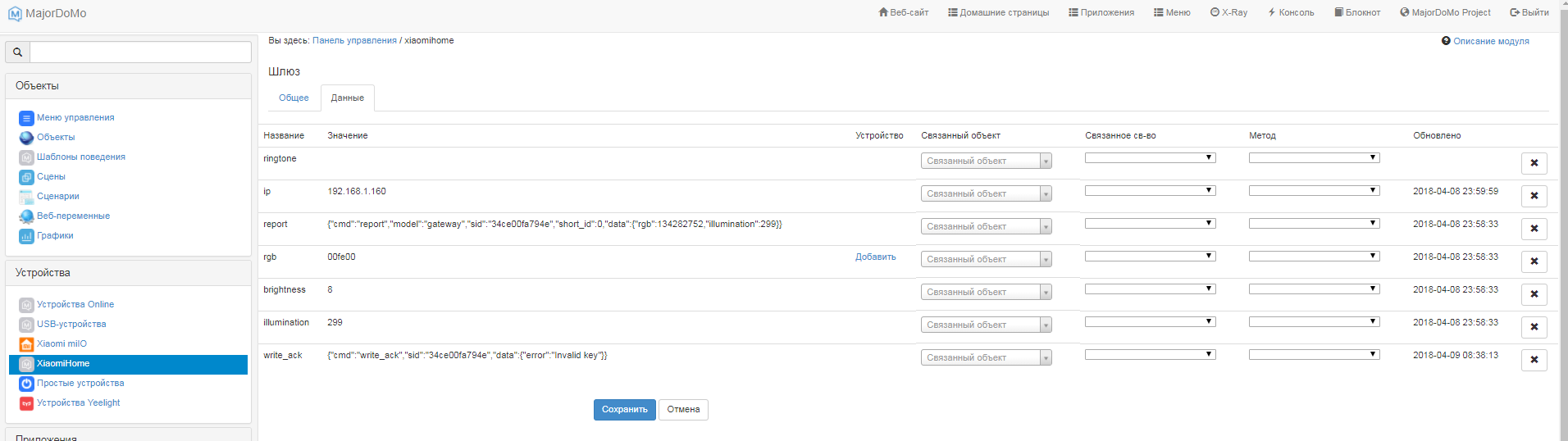Open linked property dropdown for illumination
The height and width of the screenshot is (441, 1568).
pyautogui.click(x=1150, y=321)
